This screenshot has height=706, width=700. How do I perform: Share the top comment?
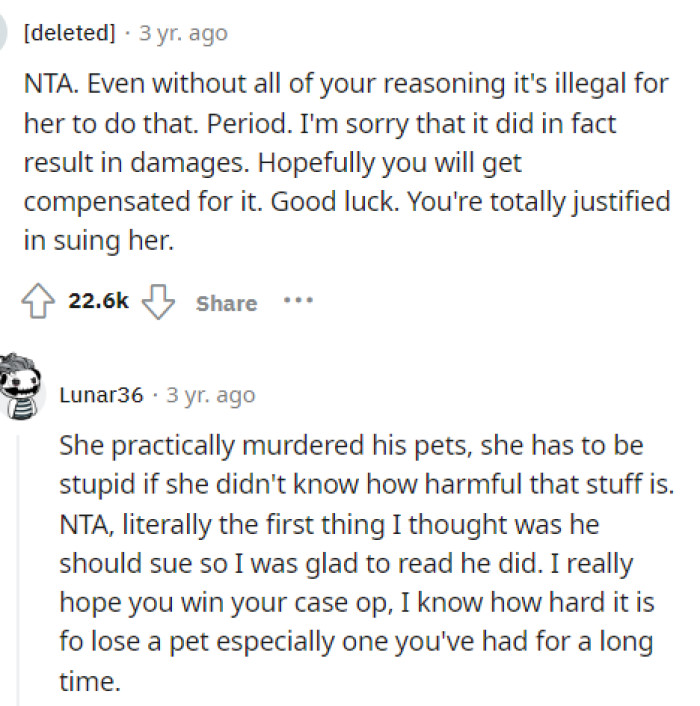click(x=226, y=303)
